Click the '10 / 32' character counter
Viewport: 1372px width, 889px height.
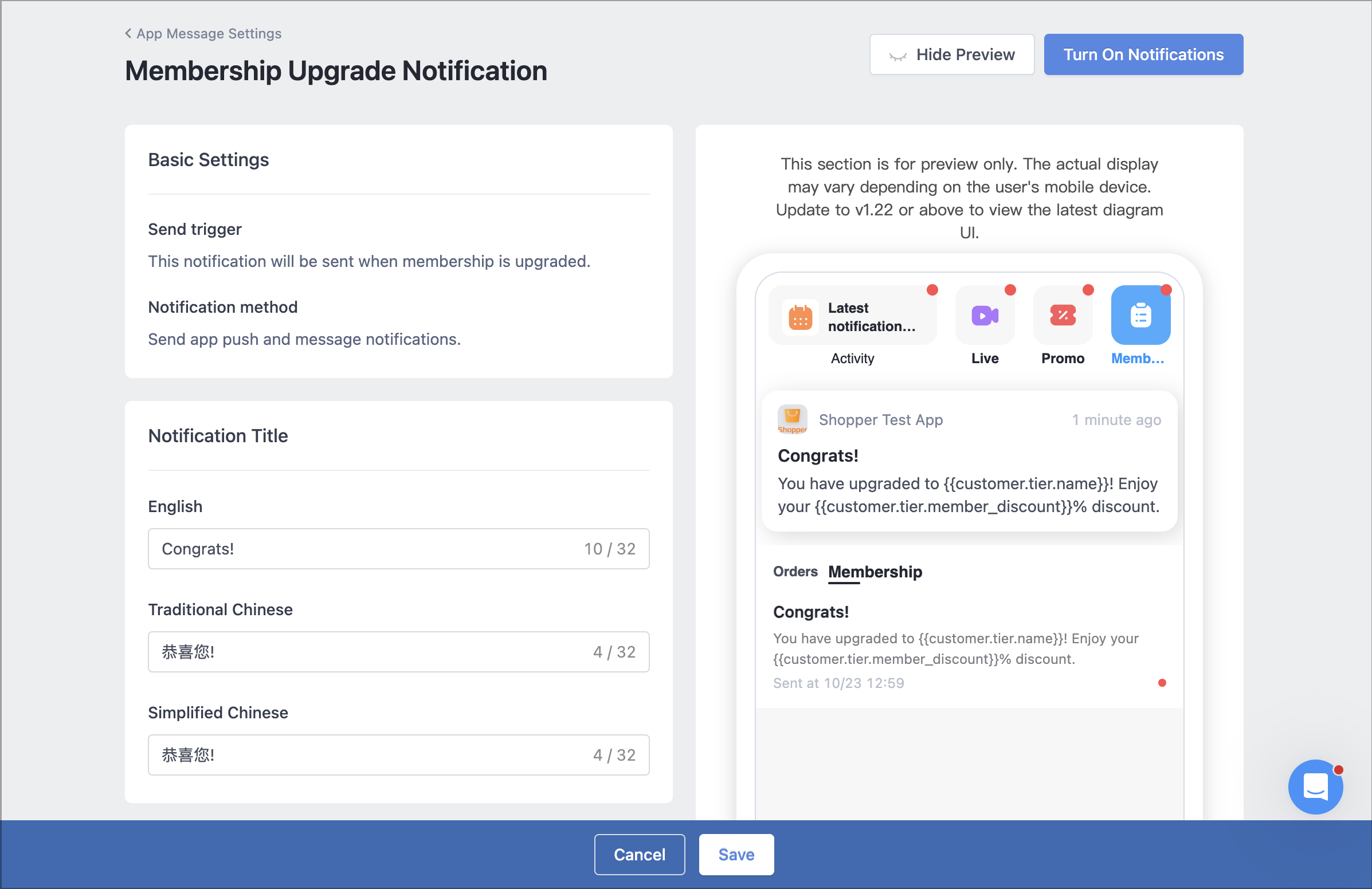610,549
